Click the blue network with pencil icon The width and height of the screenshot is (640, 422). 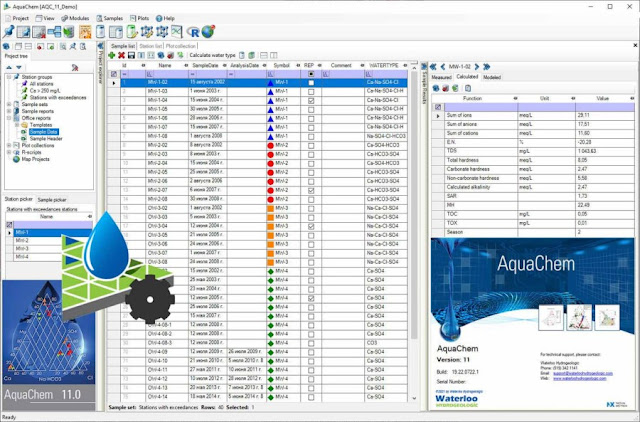point(147,31)
